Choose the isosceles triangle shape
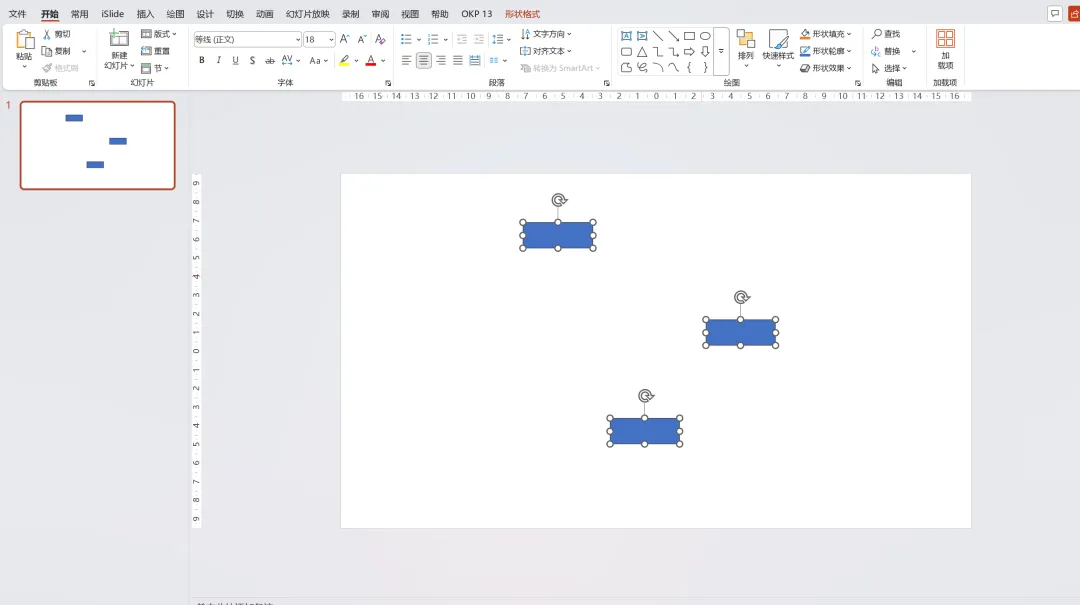1080x605 pixels. (x=642, y=52)
